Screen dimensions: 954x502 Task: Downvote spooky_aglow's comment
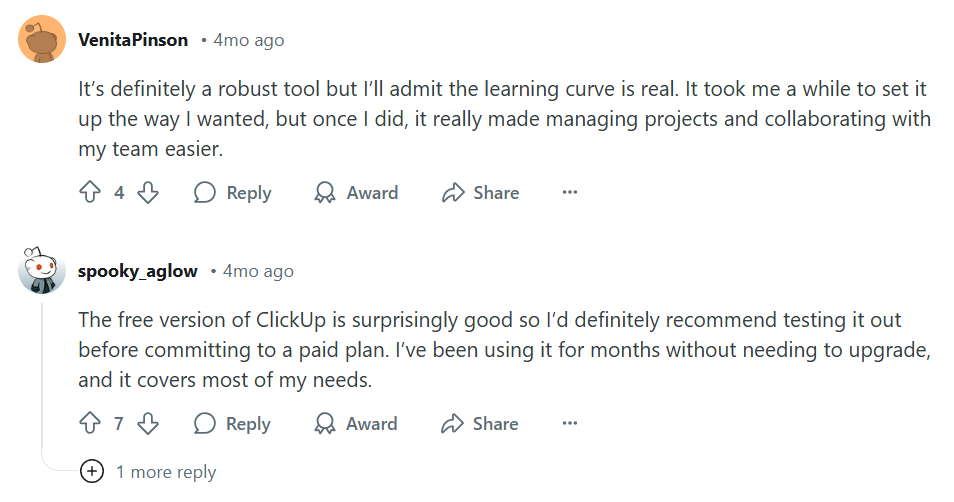[148, 424]
